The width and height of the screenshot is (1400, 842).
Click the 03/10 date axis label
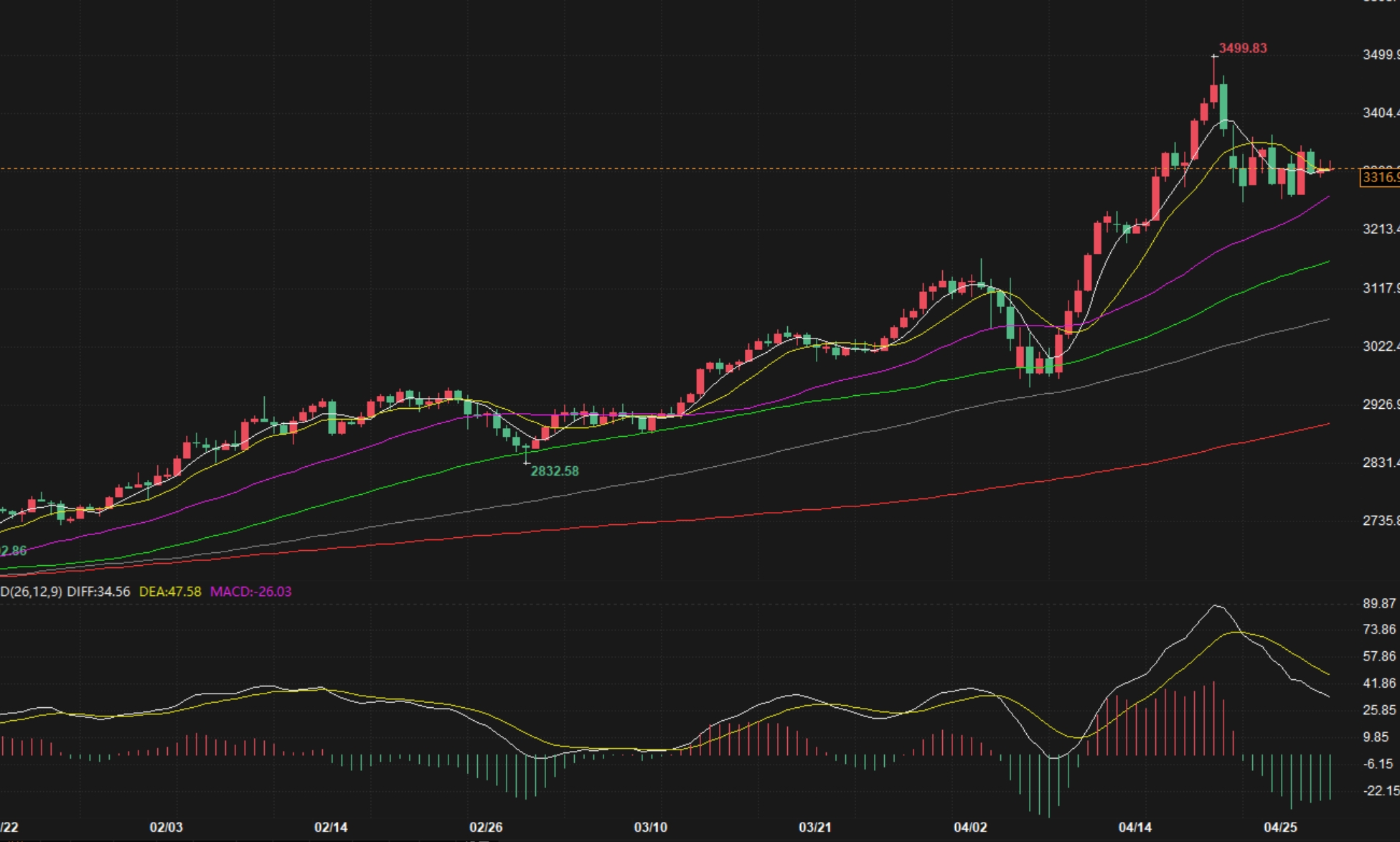[651, 827]
